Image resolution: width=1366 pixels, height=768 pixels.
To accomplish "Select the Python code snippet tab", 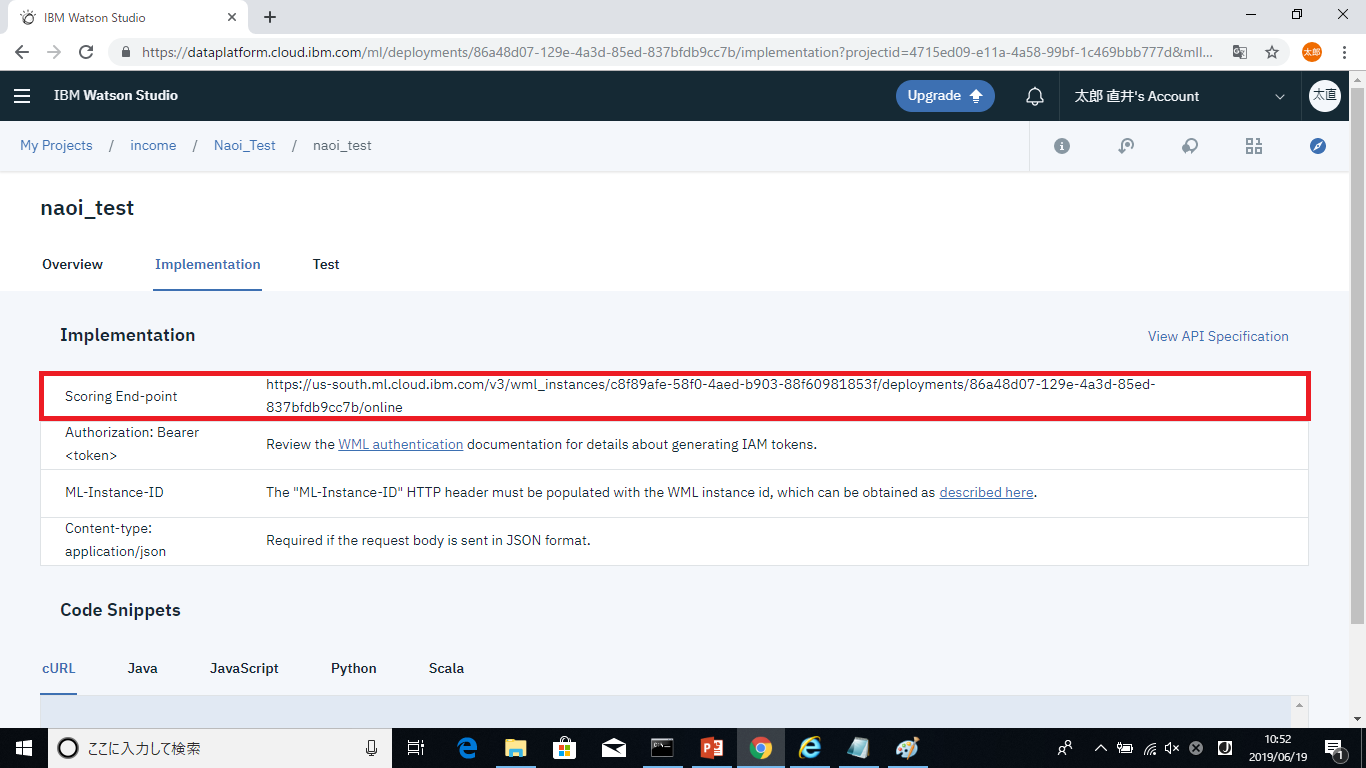I will (354, 668).
